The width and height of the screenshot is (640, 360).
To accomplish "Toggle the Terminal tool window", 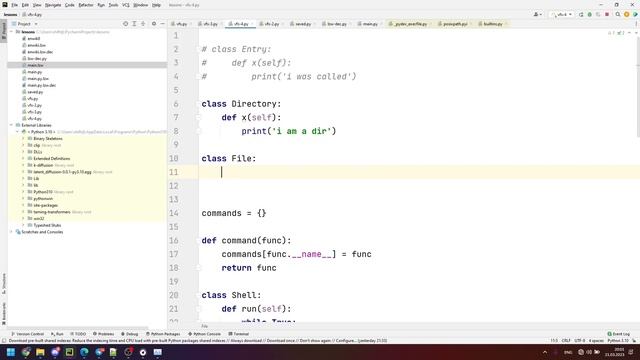I will (238, 334).
